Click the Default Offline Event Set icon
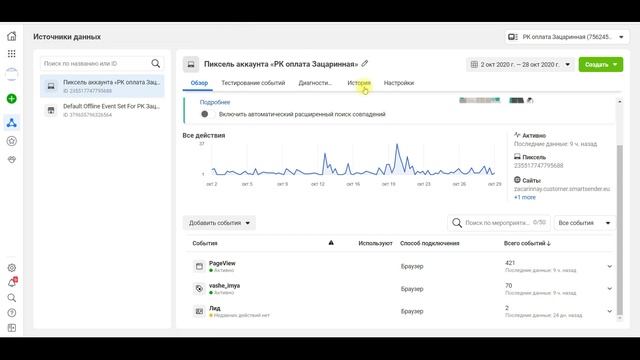 tap(51, 110)
